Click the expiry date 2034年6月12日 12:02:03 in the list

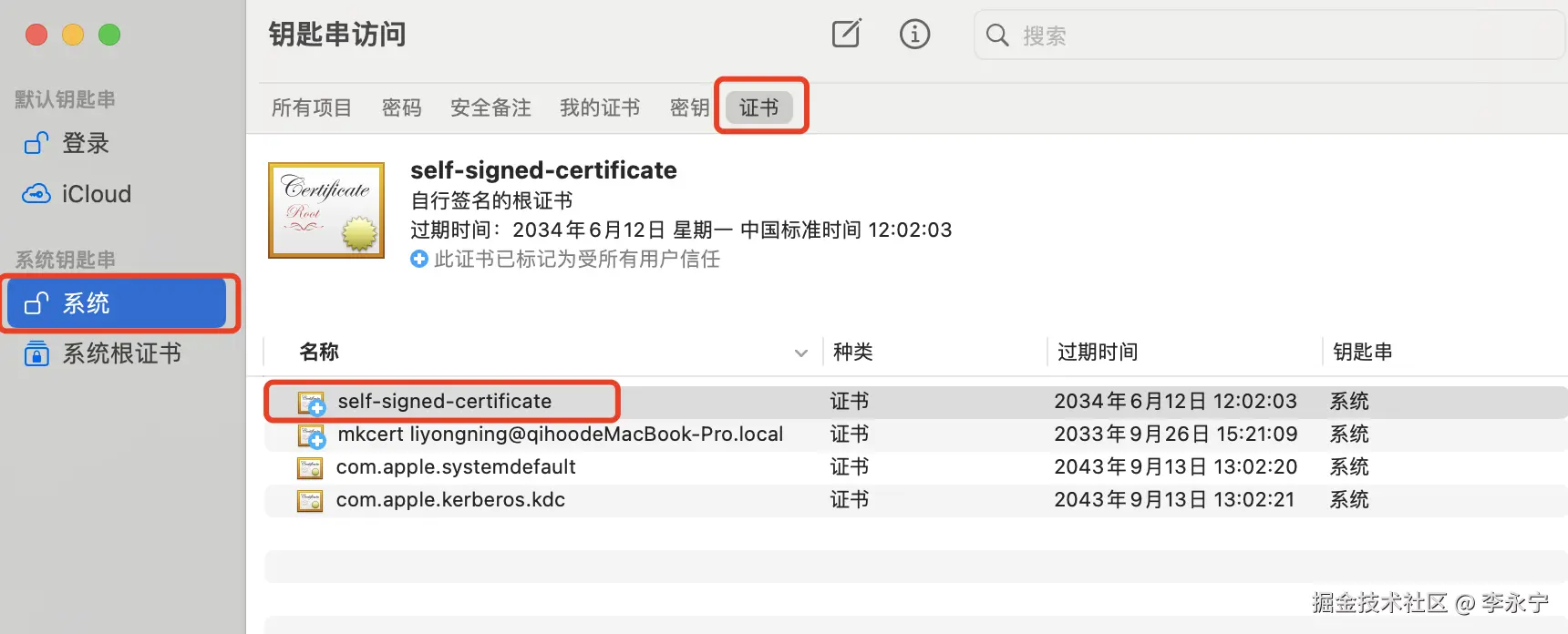coord(1175,402)
